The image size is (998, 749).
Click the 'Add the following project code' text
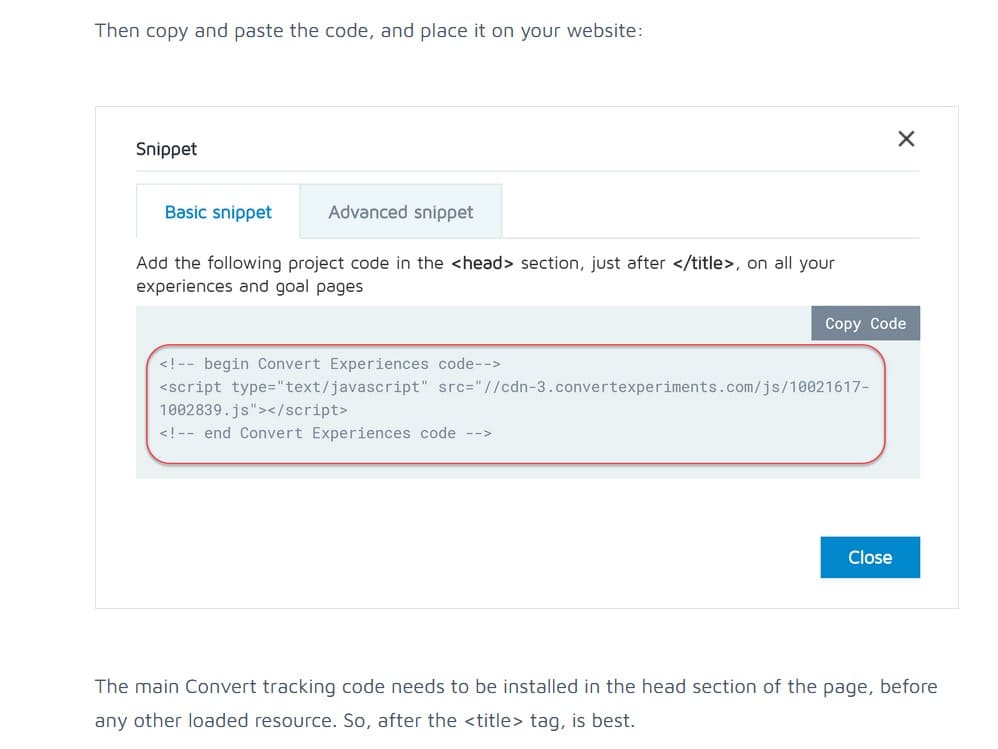(262, 263)
